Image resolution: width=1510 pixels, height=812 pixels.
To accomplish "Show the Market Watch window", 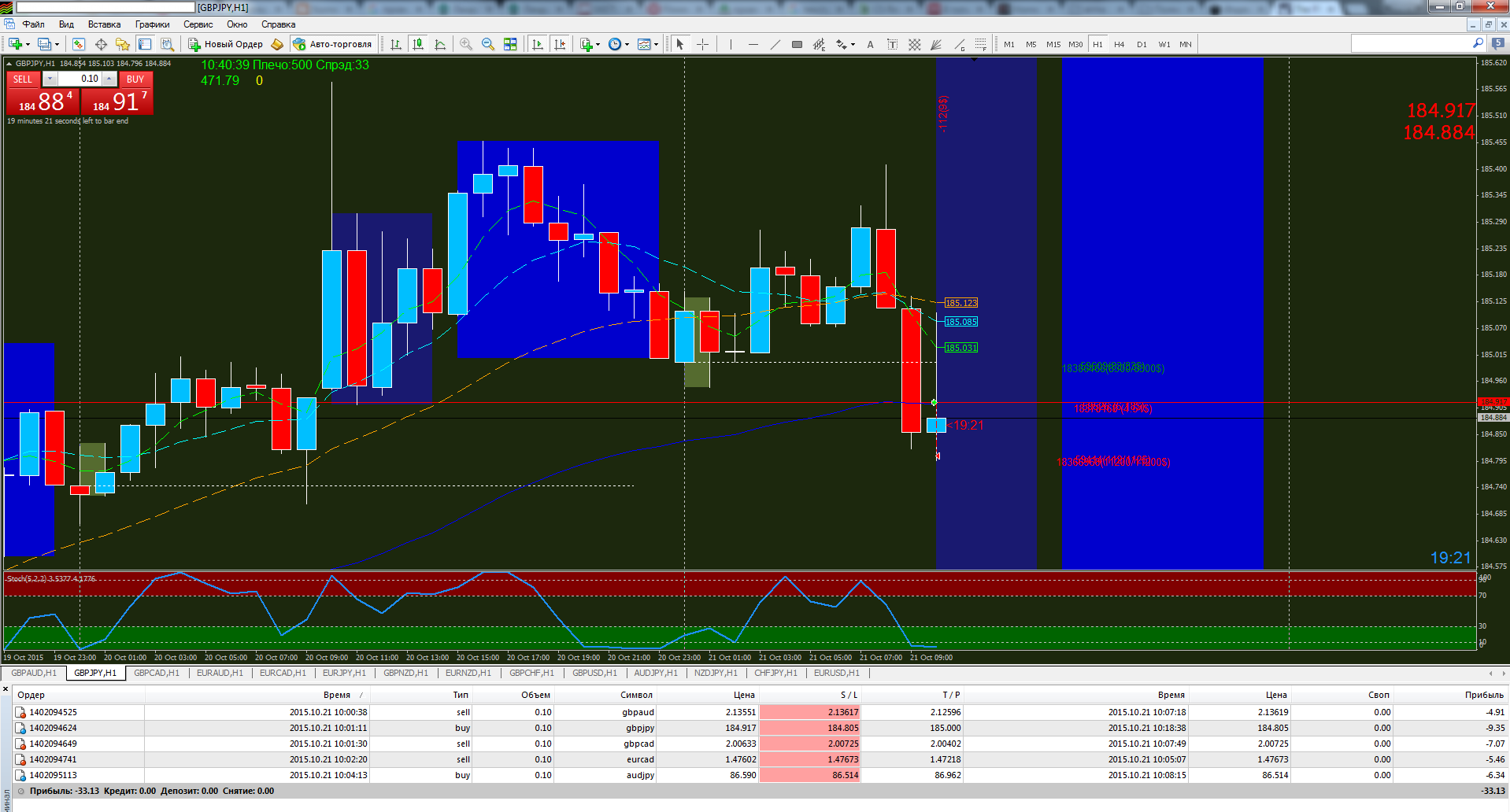I will tap(79, 44).
